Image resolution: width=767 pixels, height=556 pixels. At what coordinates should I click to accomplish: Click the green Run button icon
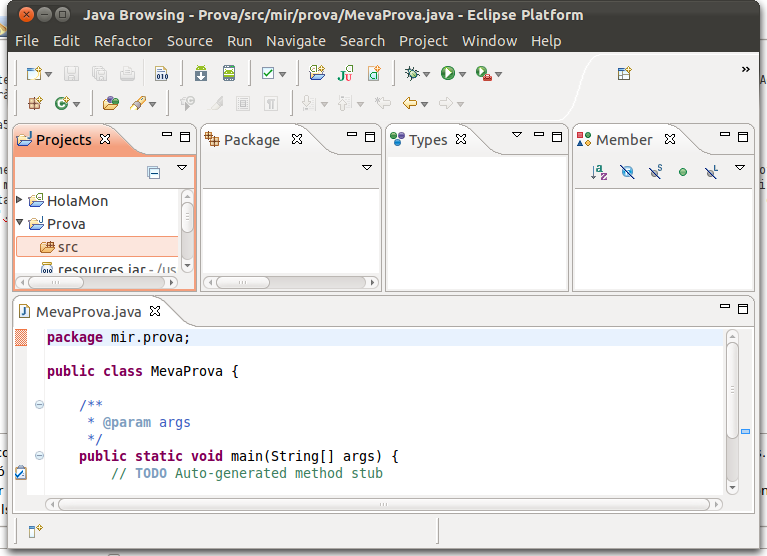[447, 73]
